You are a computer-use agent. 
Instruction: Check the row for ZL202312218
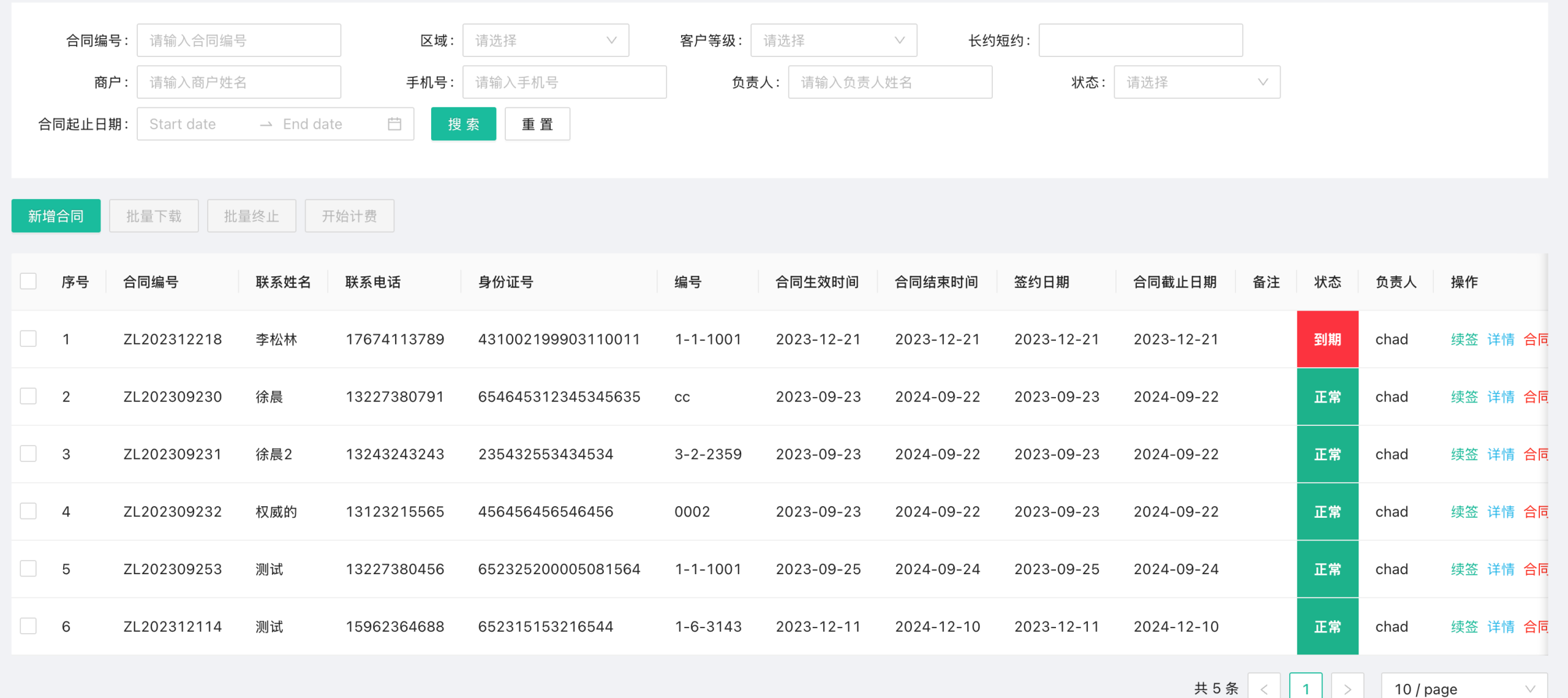pyautogui.click(x=28, y=338)
